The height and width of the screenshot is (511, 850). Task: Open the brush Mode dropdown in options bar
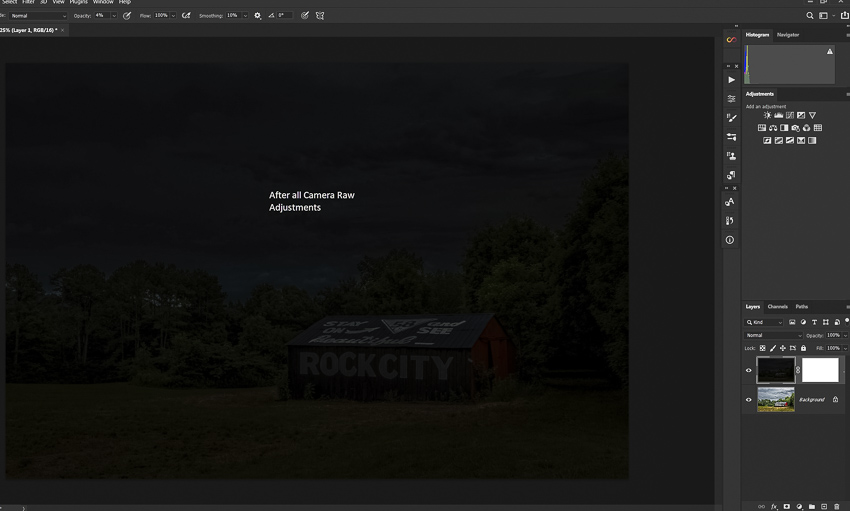pyautogui.click(x=38, y=16)
